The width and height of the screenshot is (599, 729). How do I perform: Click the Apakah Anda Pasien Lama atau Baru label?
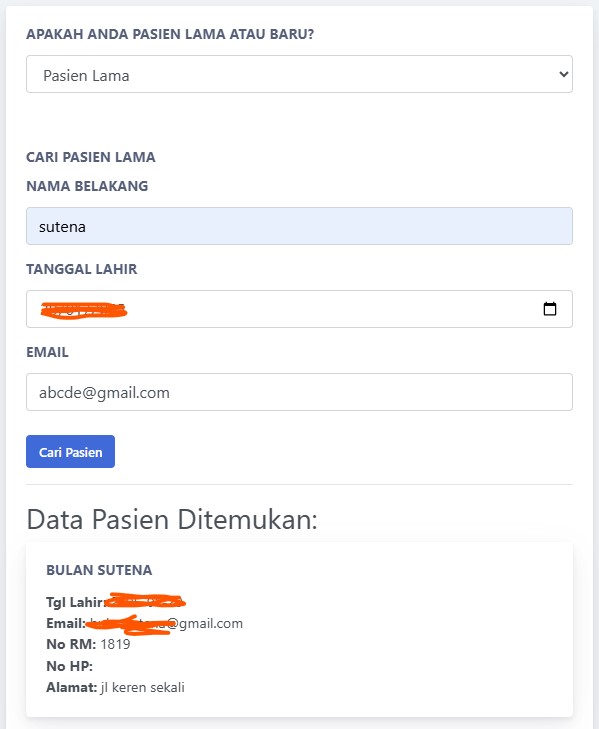170,34
